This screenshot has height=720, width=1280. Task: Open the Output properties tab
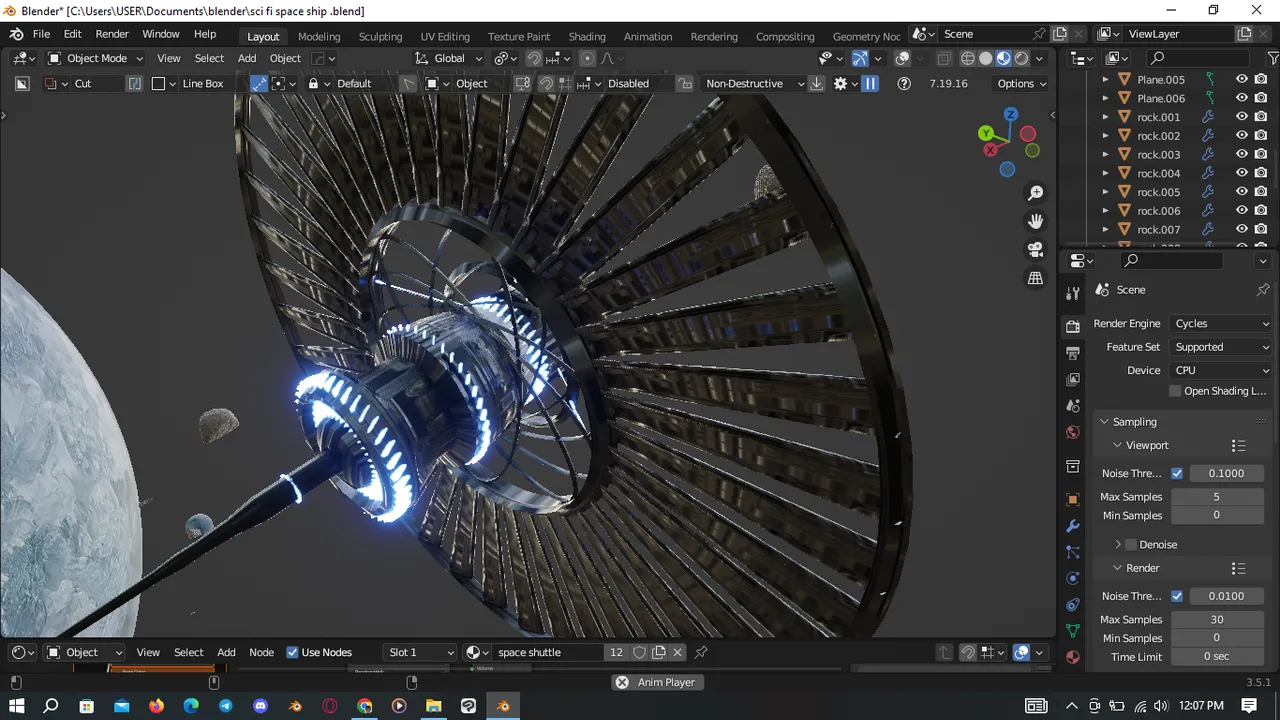coord(1073,353)
